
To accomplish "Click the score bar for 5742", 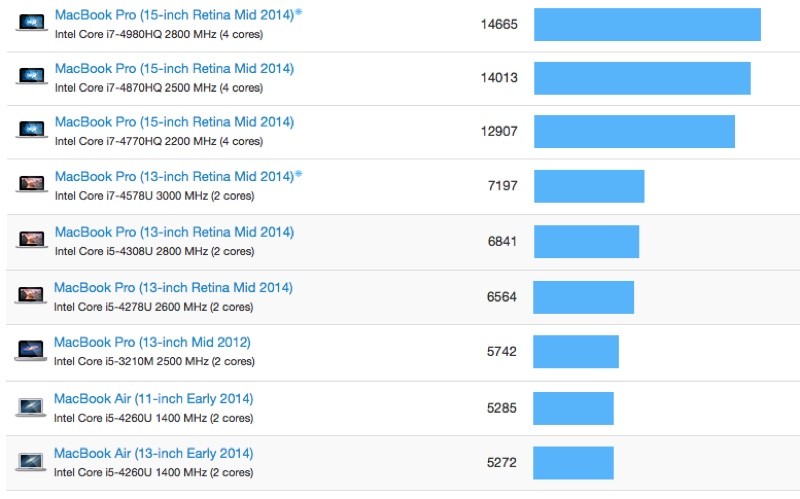I will [x=576, y=352].
